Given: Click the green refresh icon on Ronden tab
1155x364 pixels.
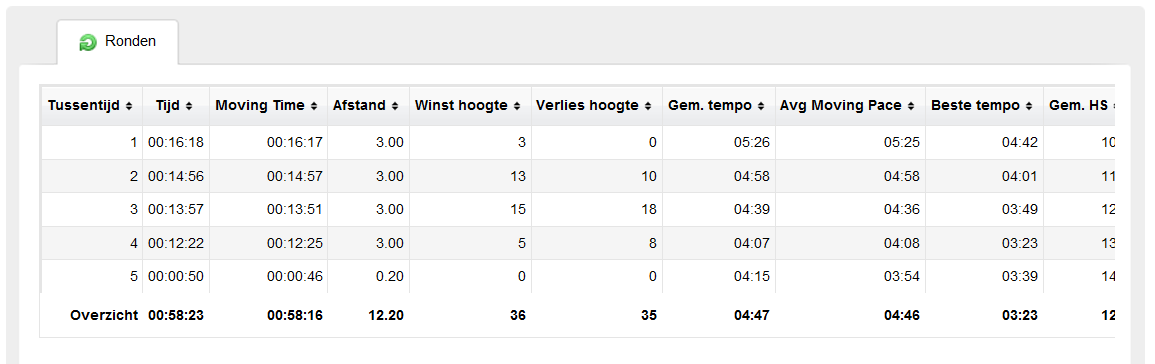Looking at the screenshot, I should (x=88, y=43).
